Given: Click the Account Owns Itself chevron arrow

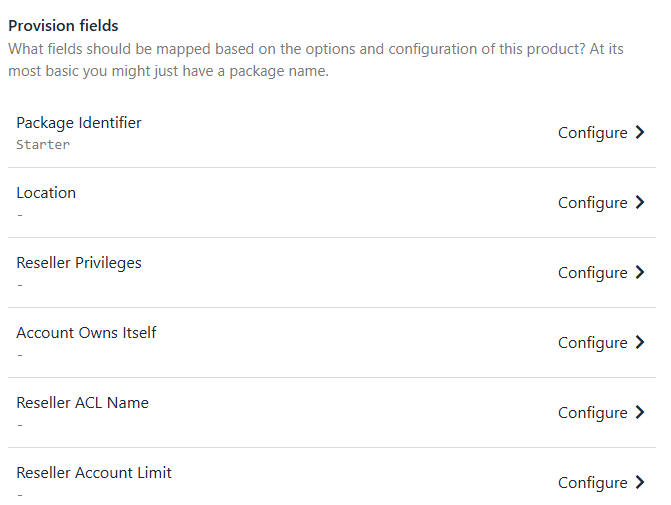Looking at the screenshot, I should click(640, 343).
